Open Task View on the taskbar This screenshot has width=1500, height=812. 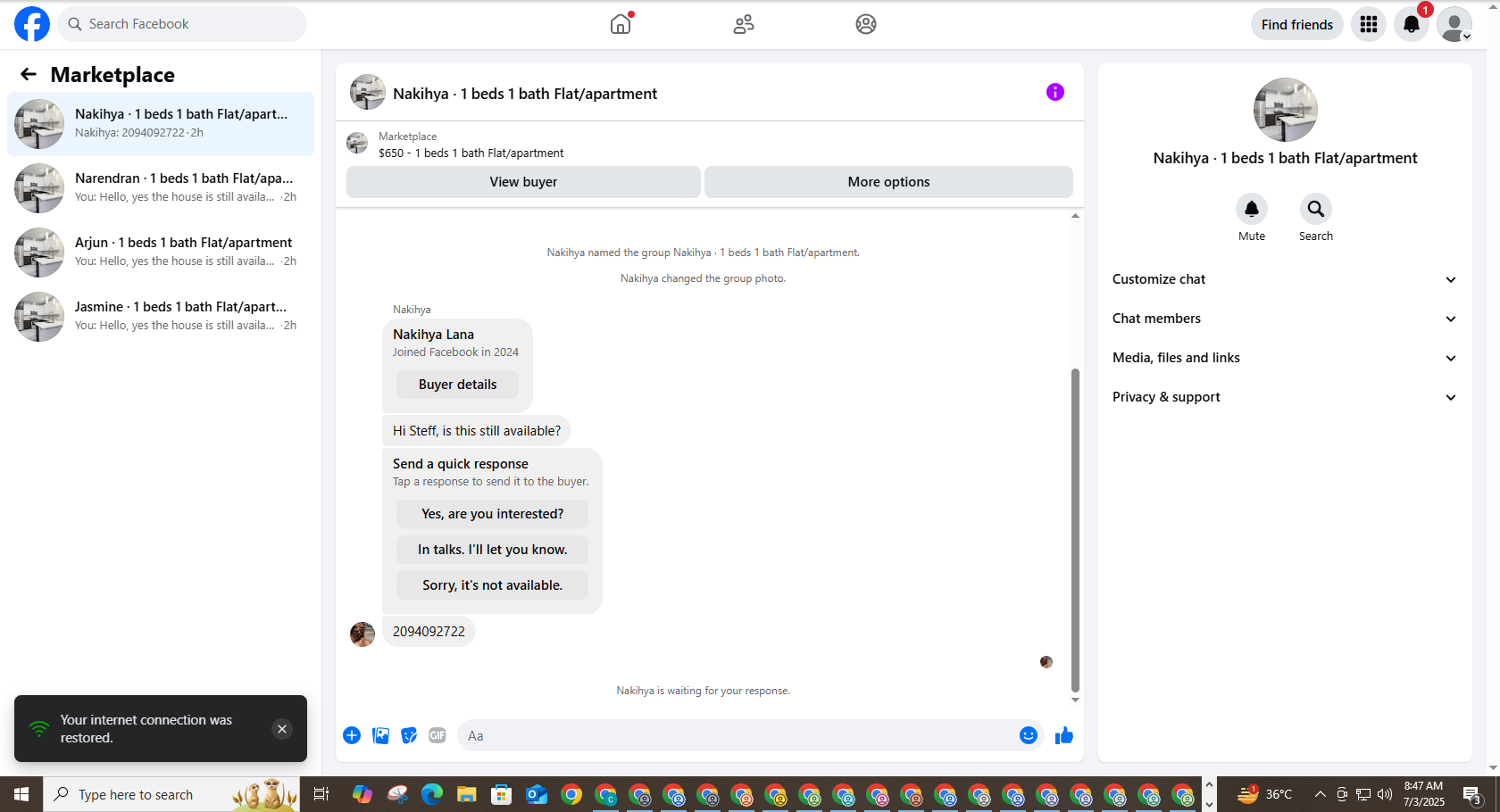pyautogui.click(x=321, y=794)
